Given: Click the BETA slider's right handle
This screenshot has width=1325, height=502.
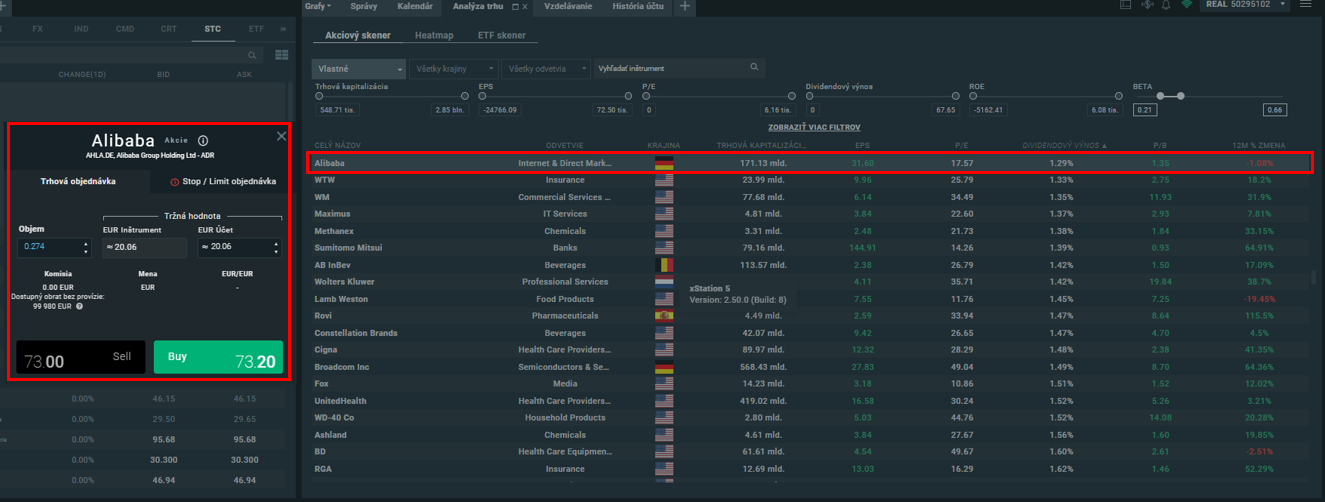Looking at the screenshot, I should point(1181,96).
